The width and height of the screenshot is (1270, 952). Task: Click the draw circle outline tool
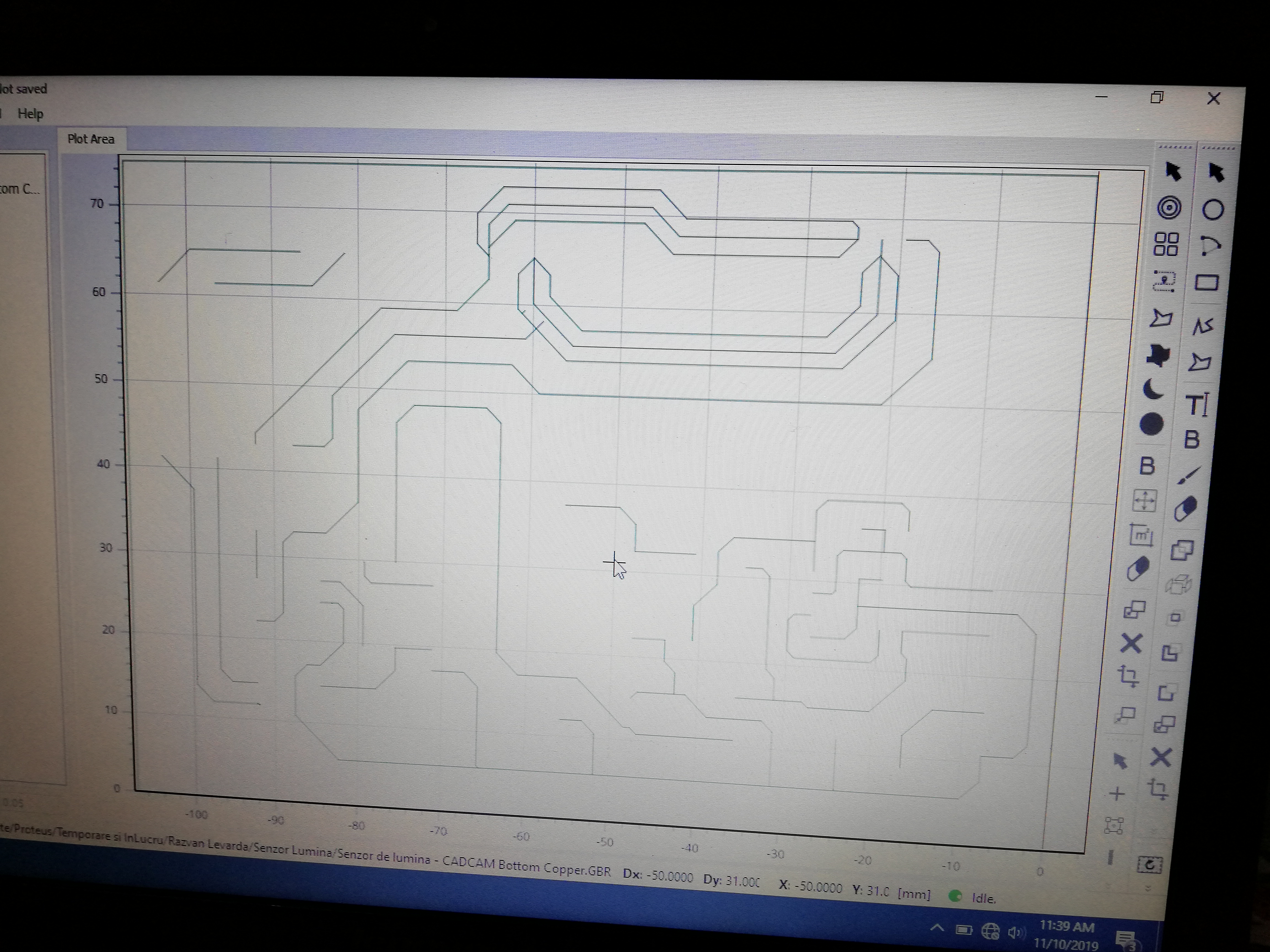pos(1213,210)
